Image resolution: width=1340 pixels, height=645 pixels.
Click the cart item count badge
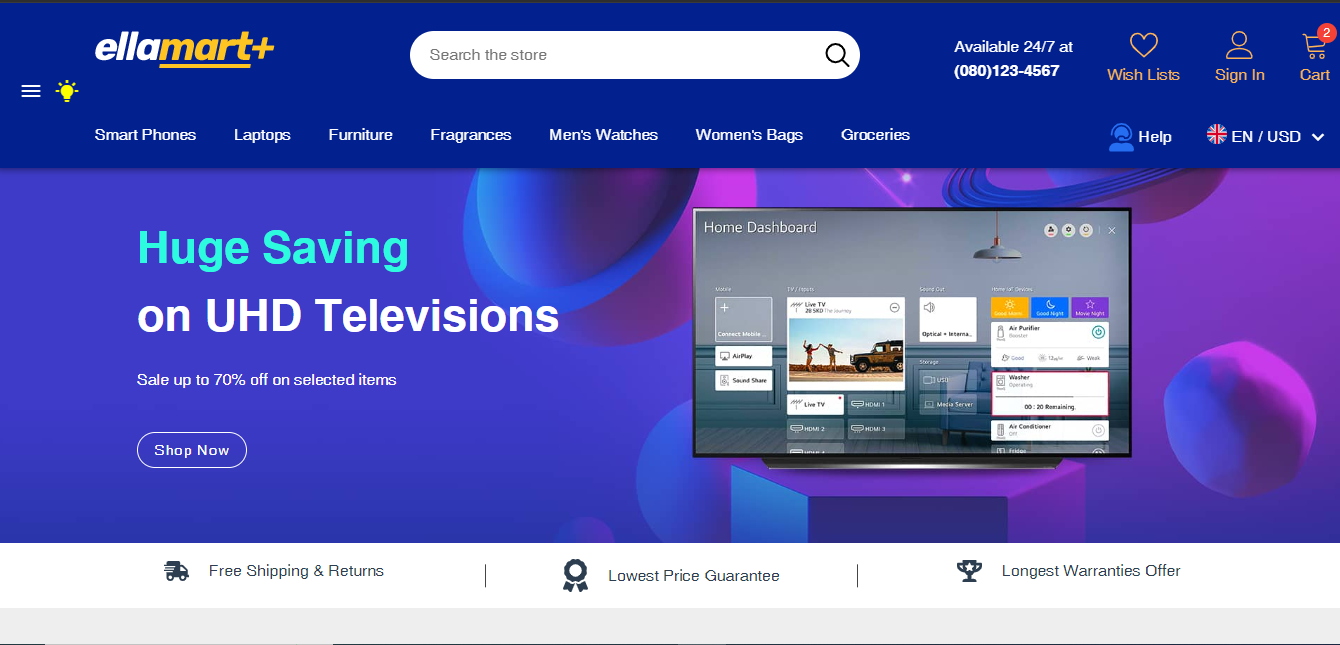point(1326,33)
